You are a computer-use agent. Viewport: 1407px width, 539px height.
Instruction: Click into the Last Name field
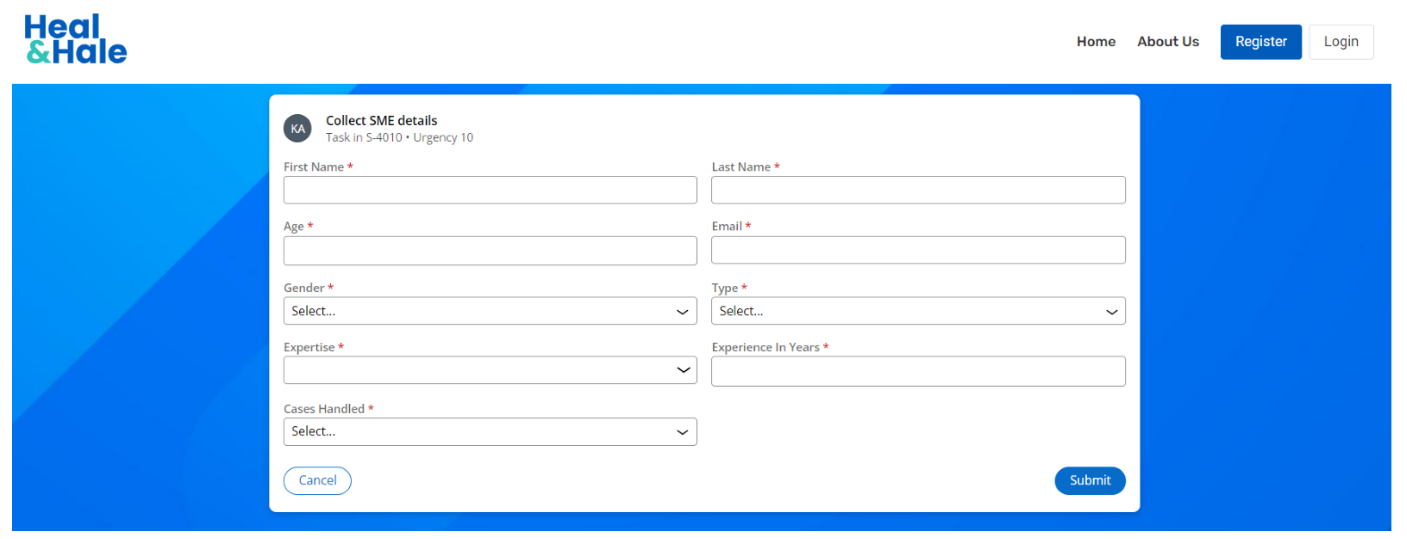click(917, 190)
